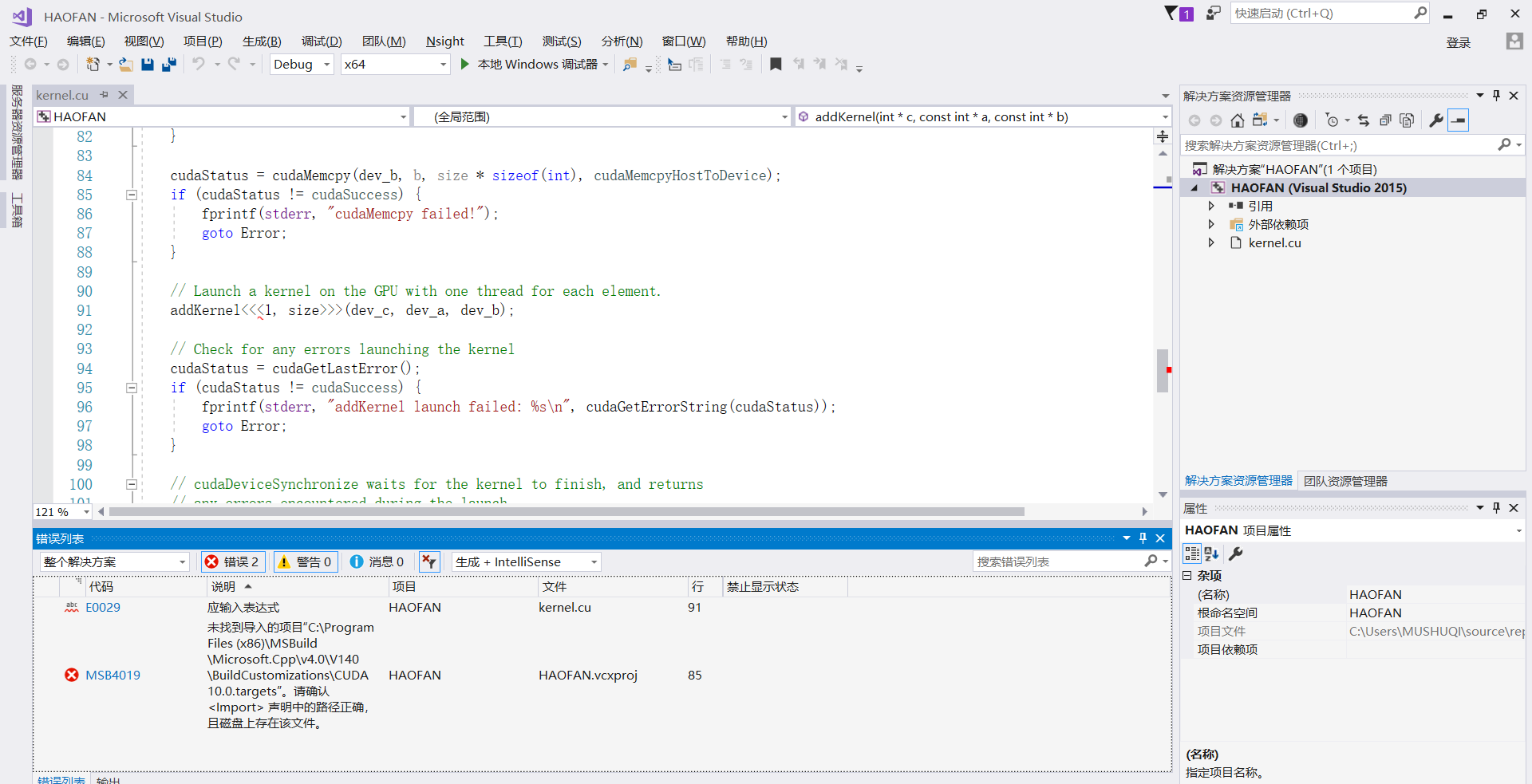Start debugging with the green play icon
1532x784 pixels.
tap(464, 64)
